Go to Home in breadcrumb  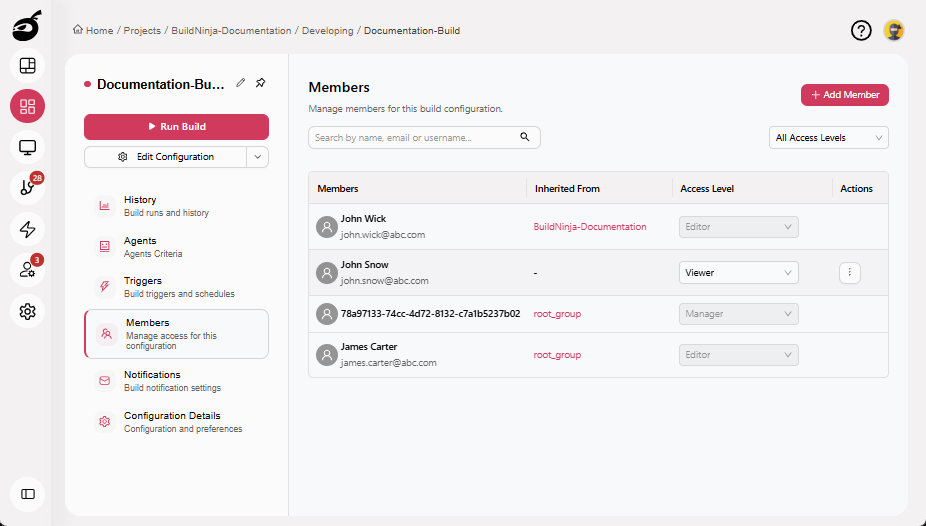(x=99, y=31)
